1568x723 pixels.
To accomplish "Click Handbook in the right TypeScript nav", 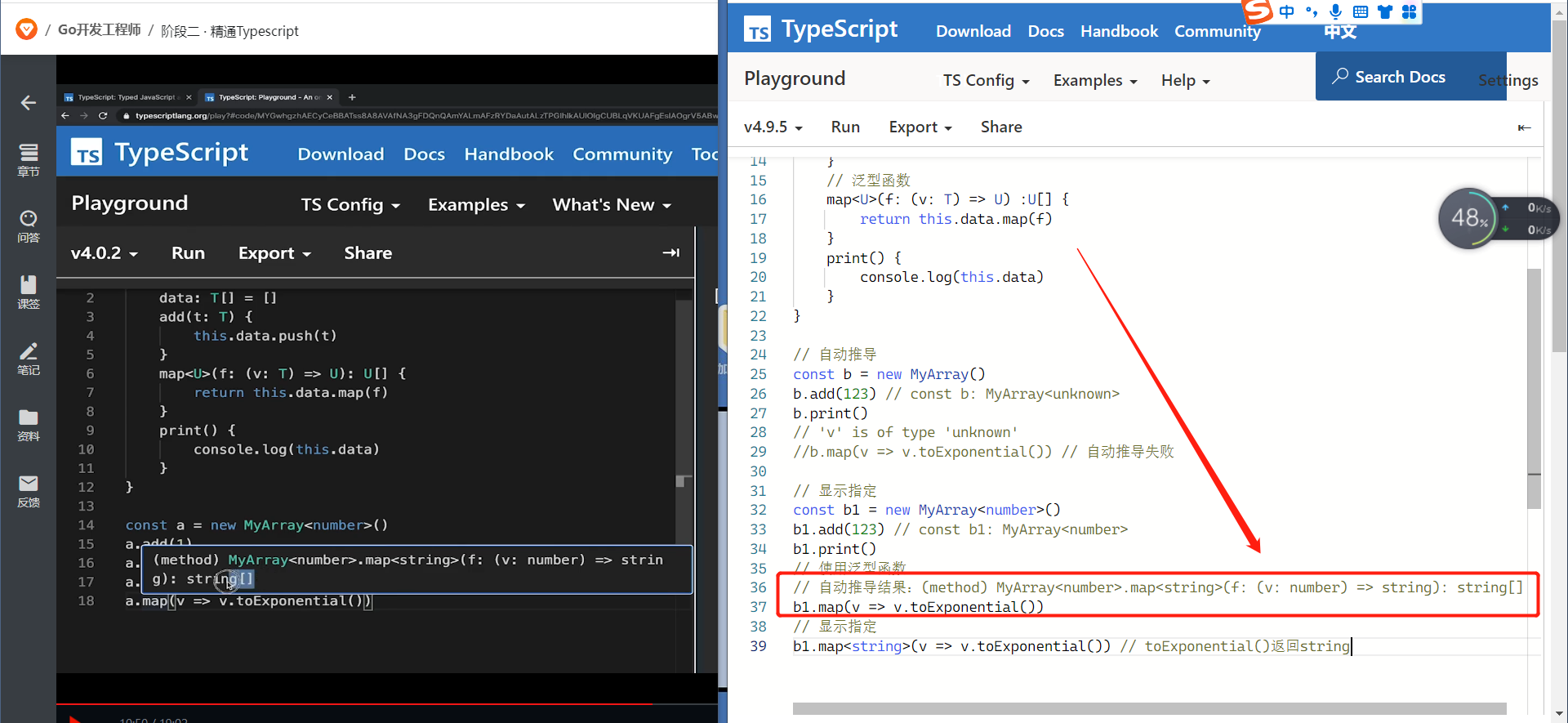I will click(1119, 31).
